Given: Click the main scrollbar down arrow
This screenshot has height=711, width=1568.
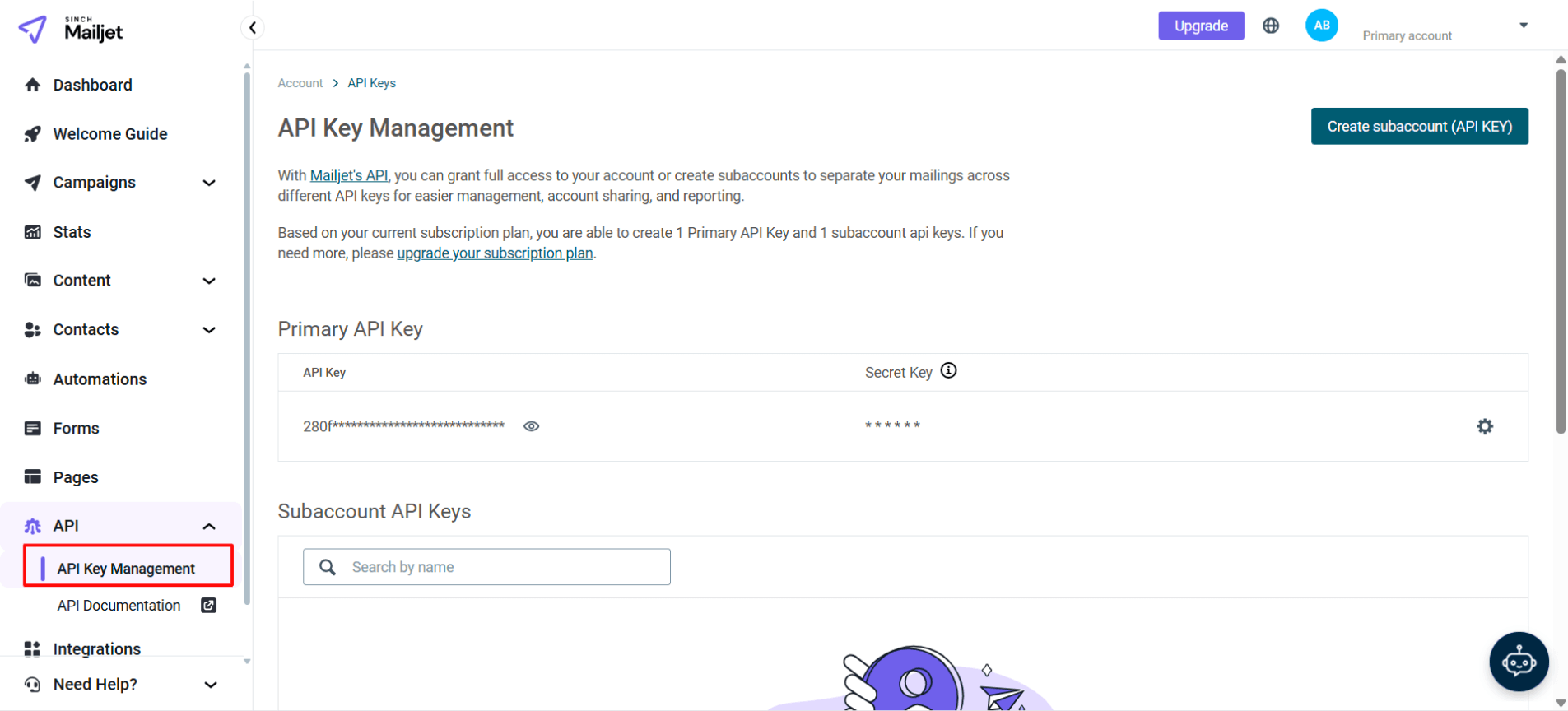Looking at the screenshot, I should [1561, 703].
